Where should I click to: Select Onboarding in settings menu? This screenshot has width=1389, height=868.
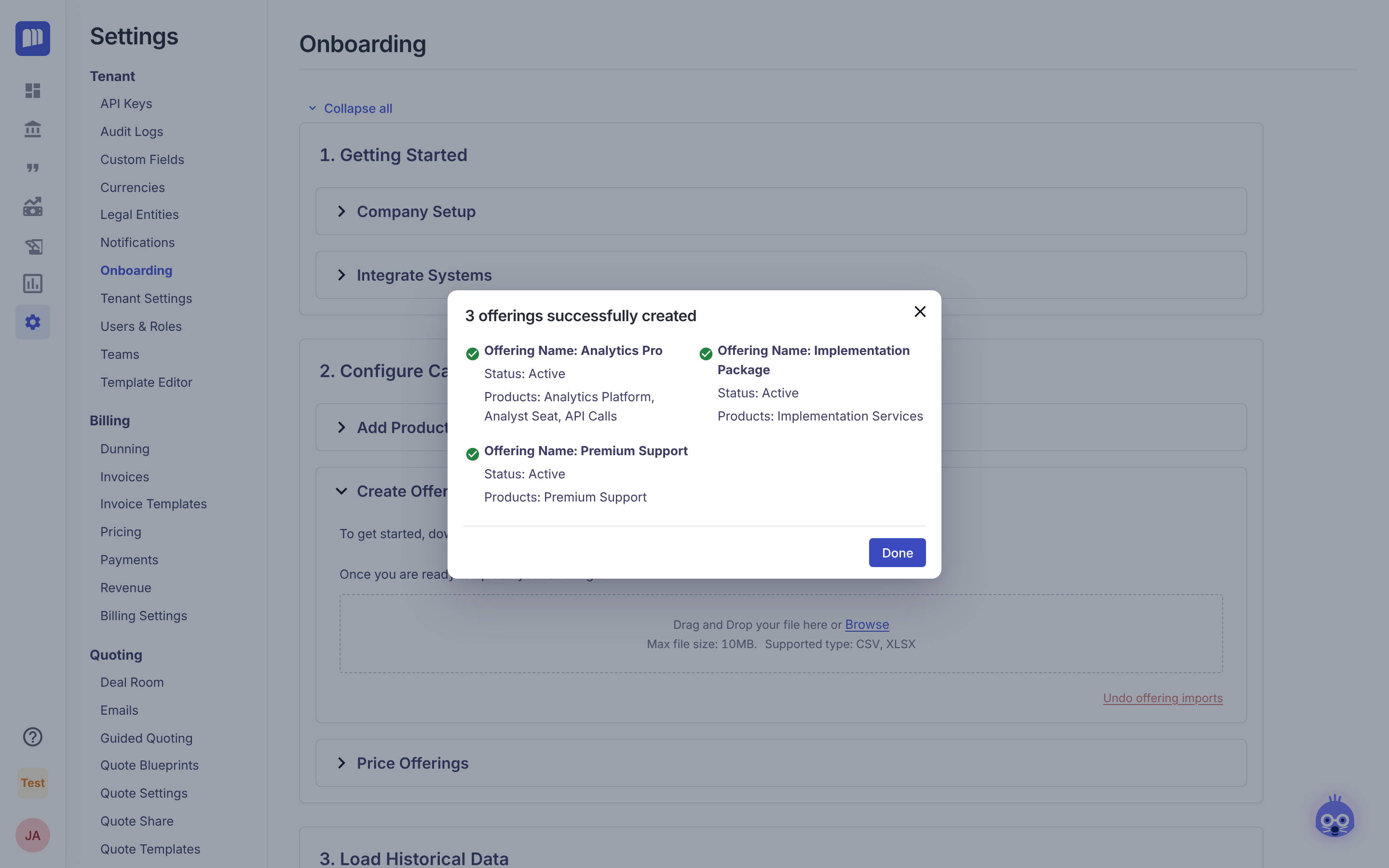pos(136,271)
